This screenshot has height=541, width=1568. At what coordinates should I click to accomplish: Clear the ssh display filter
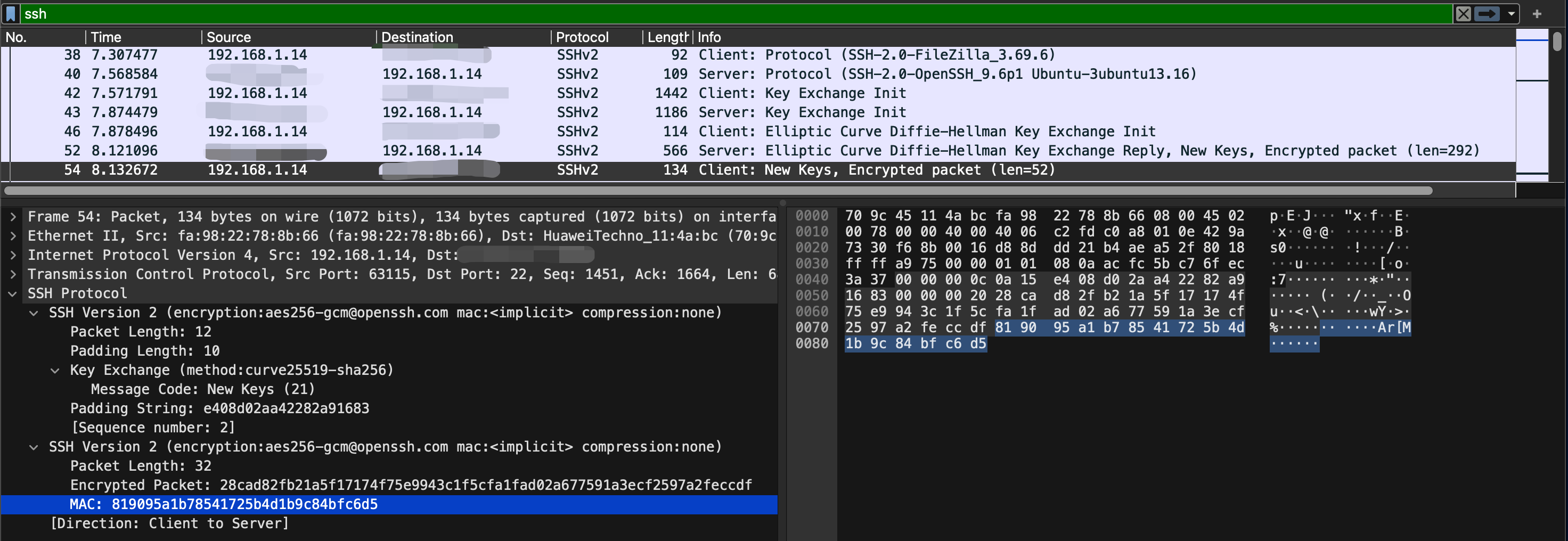[1463, 13]
